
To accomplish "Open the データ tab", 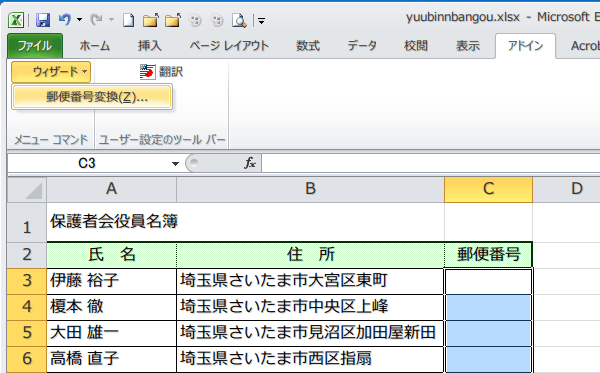I will point(362,46).
